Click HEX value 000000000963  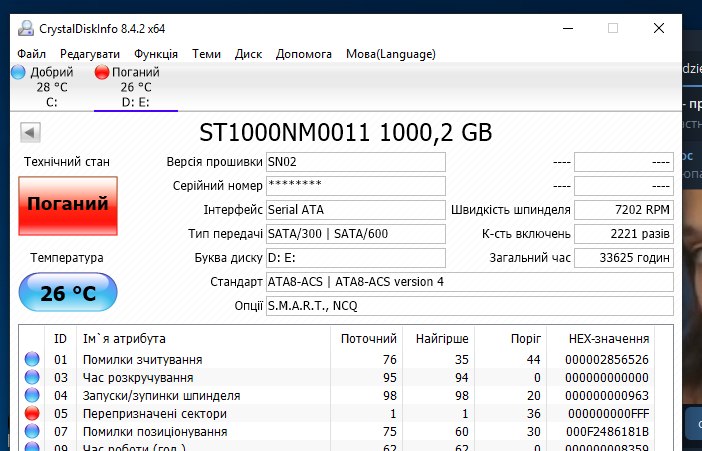(607, 396)
